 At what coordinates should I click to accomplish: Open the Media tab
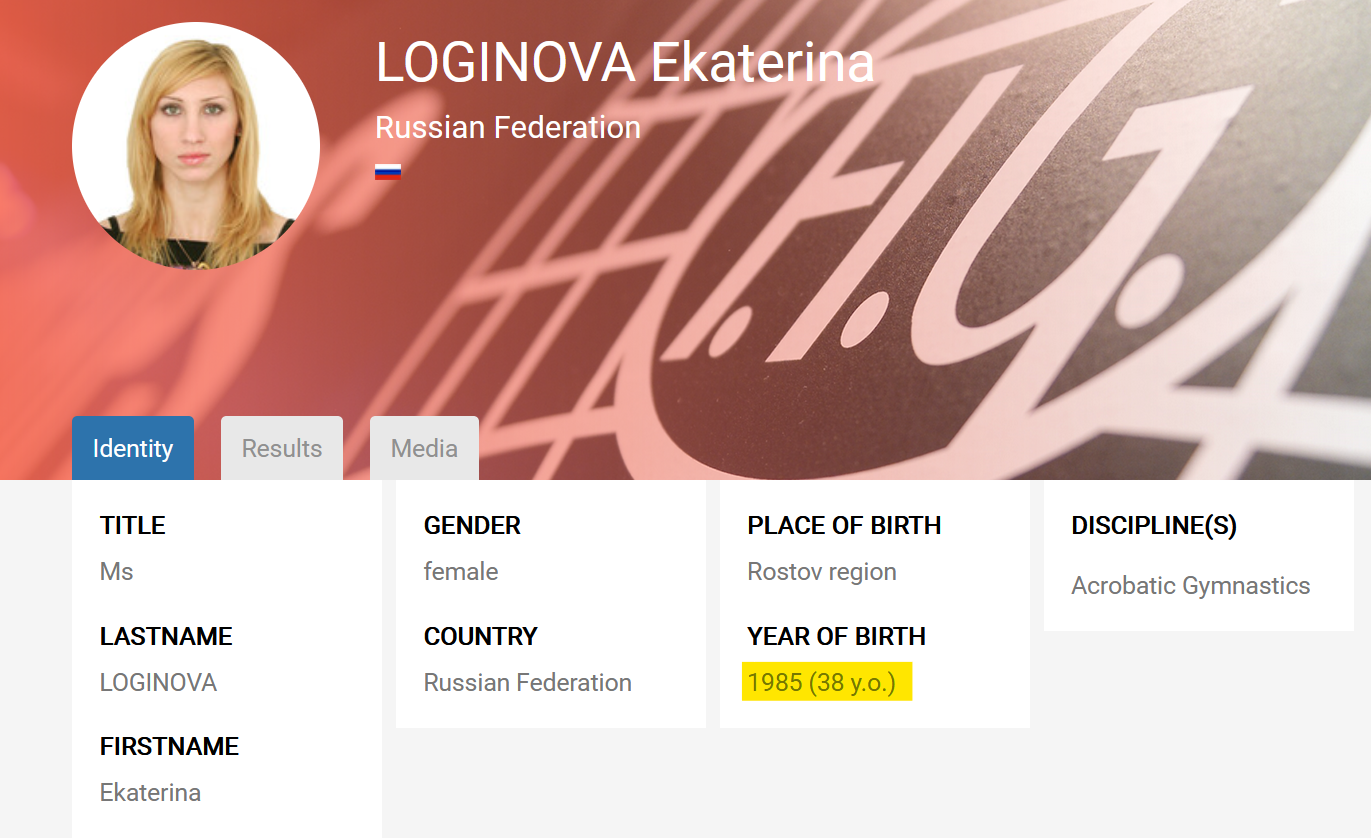(x=424, y=448)
